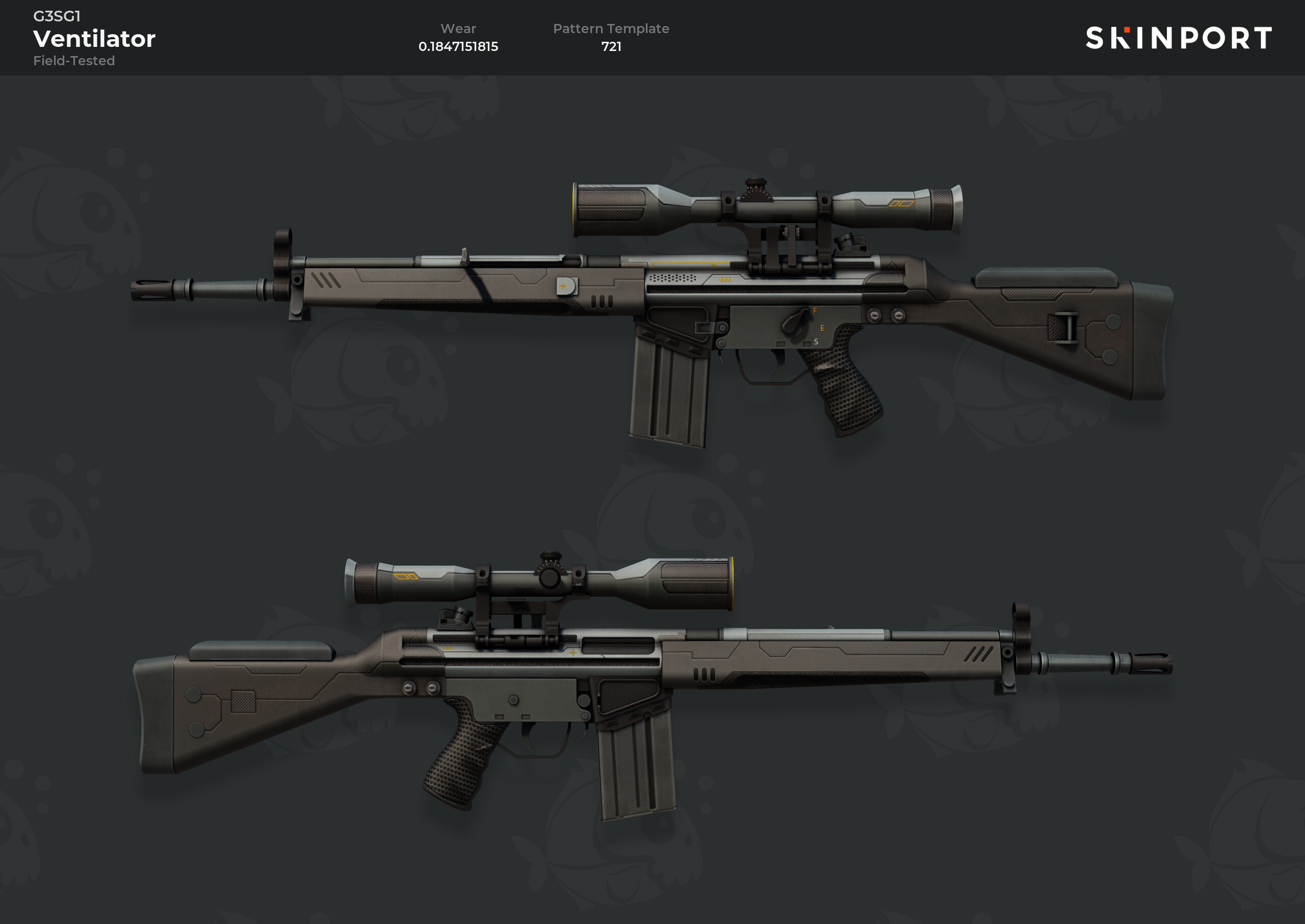The width and height of the screenshot is (1305, 924).
Task: Click the pattern template number 721
Action: 611,47
